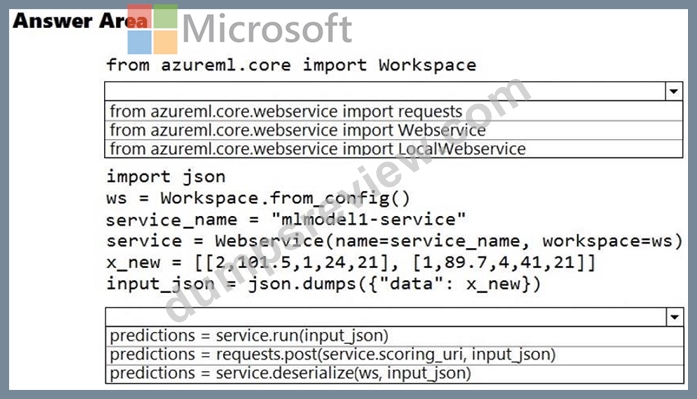Select 'predictions = service.run(input_json)' option
697x399 pixels.
[394, 336]
